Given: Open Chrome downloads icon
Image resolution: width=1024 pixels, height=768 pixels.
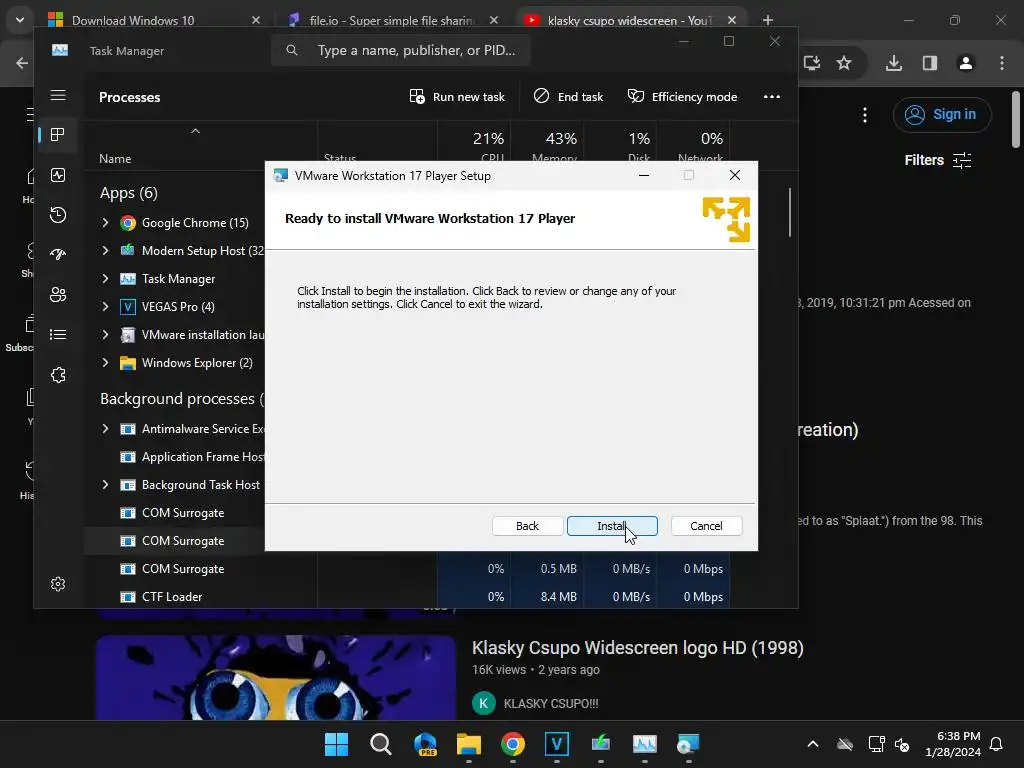Looking at the screenshot, I should point(894,63).
